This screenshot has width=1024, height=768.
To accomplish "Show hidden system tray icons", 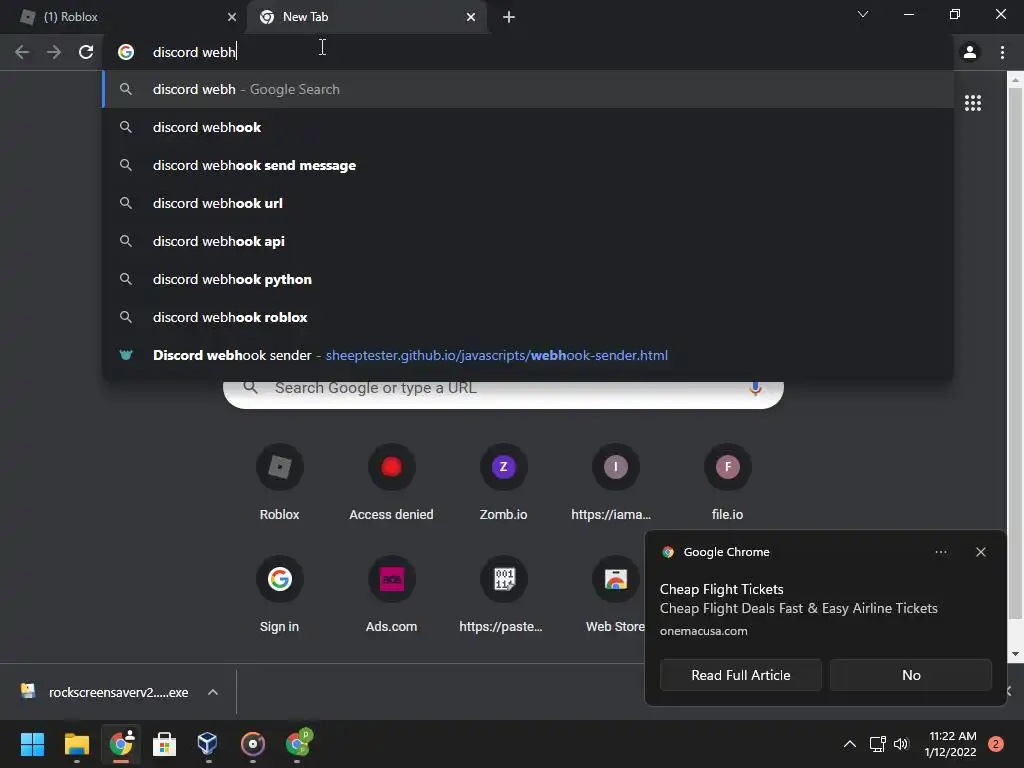I will click(x=850, y=744).
